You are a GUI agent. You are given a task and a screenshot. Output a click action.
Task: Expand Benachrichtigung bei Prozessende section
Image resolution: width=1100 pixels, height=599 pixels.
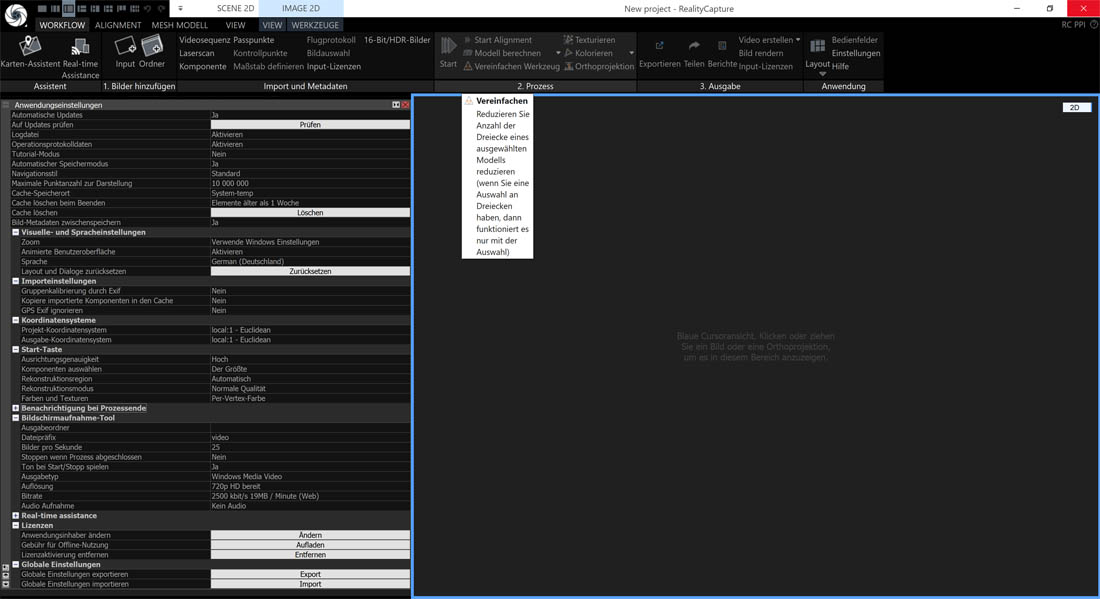(15, 408)
